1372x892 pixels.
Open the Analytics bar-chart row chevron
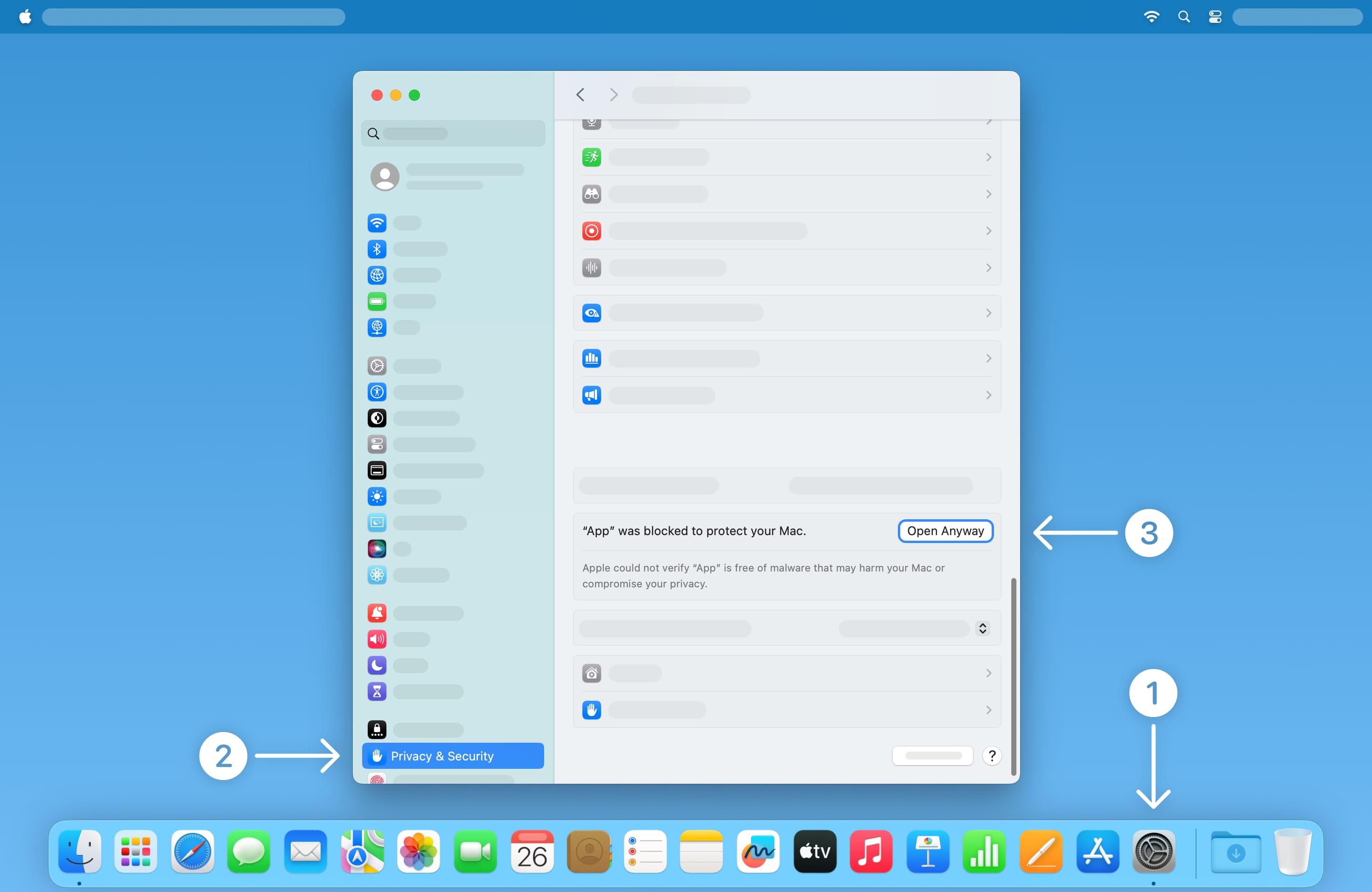click(x=988, y=358)
